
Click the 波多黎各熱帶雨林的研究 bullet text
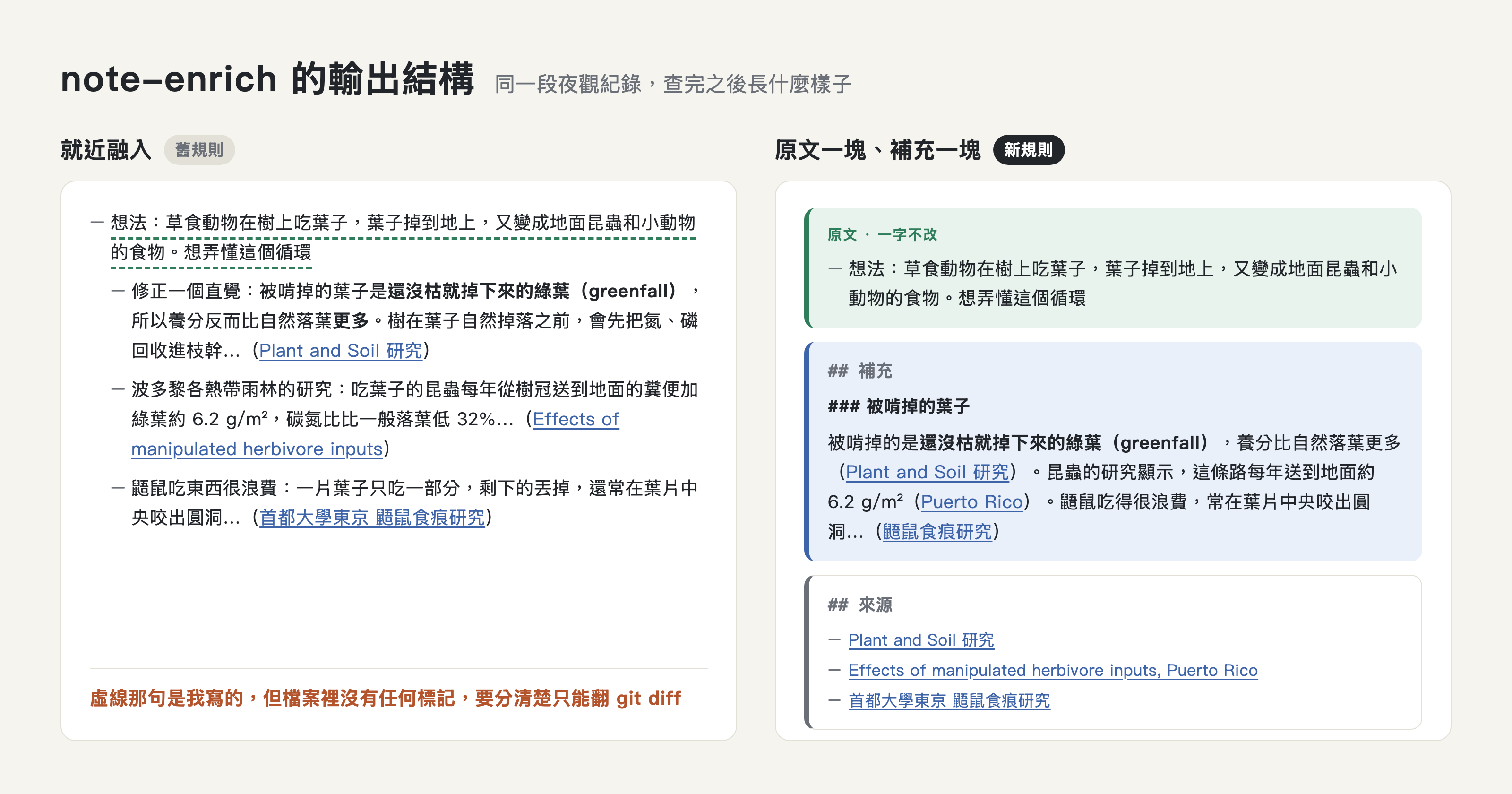coord(415,419)
